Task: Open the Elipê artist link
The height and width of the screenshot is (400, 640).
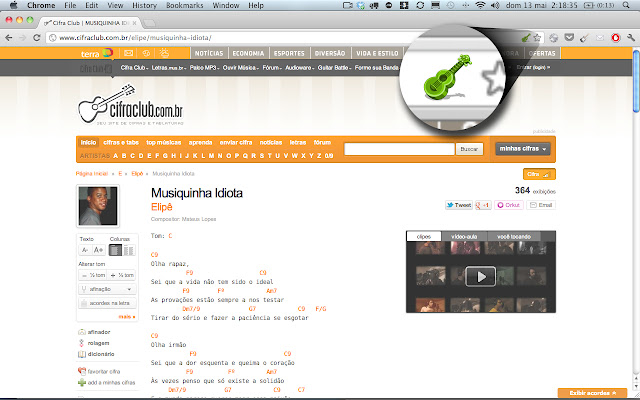Action: tap(162, 207)
